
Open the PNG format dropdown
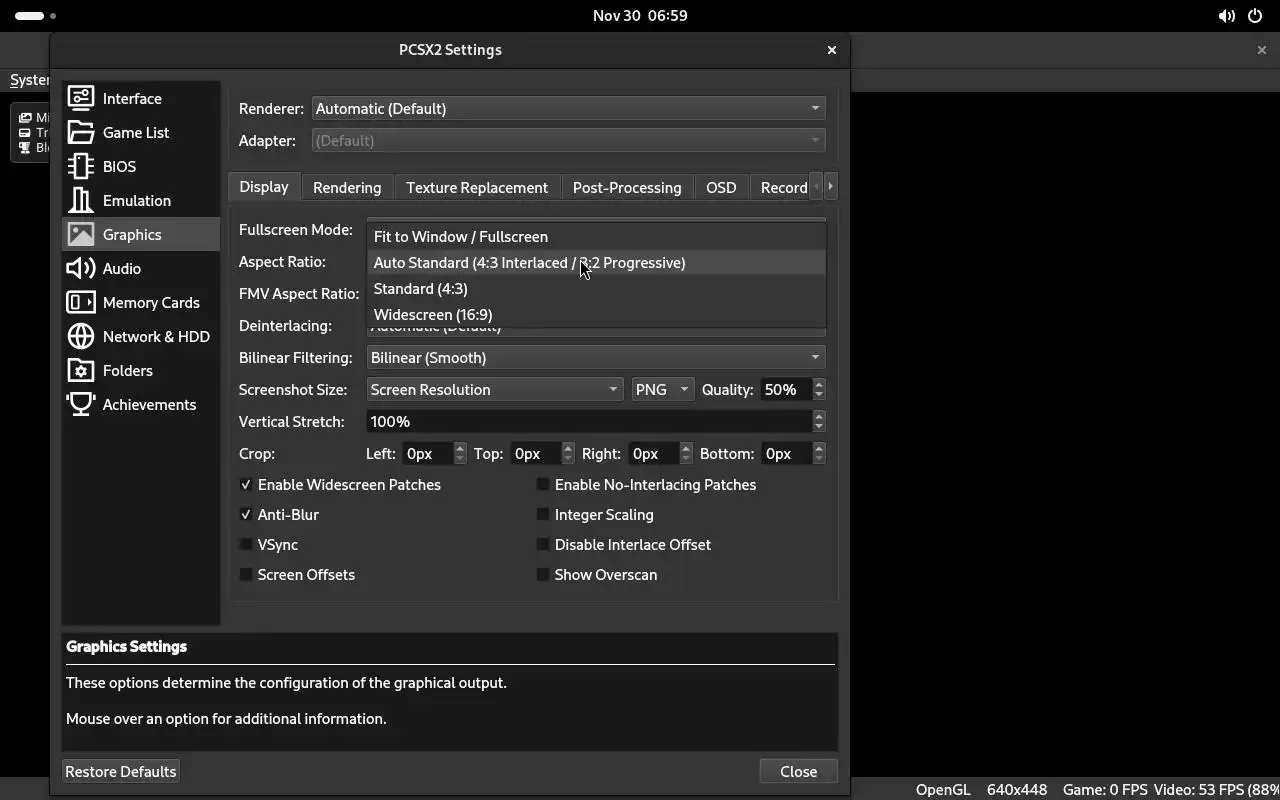[663, 389]
